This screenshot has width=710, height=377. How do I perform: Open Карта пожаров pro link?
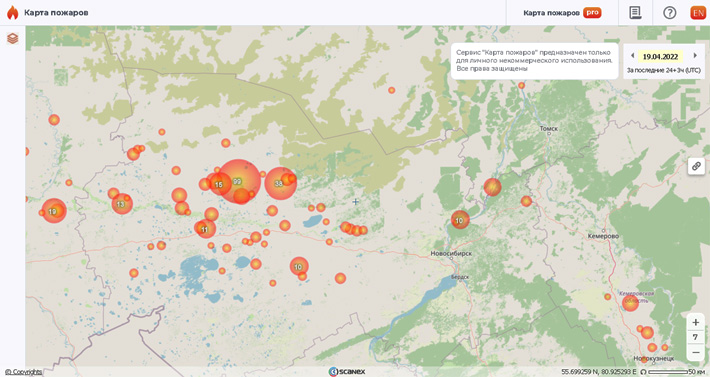pos(562,13)
